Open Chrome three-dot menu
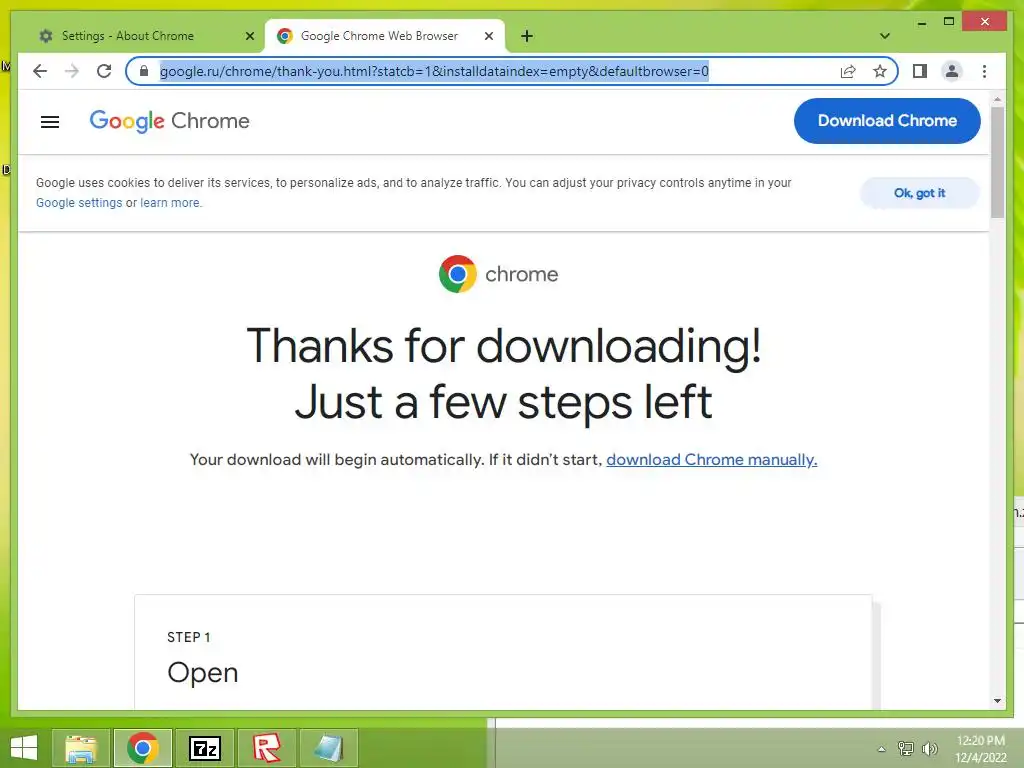This screenshot has height=768, width=1024. click(x=984, y=71)
